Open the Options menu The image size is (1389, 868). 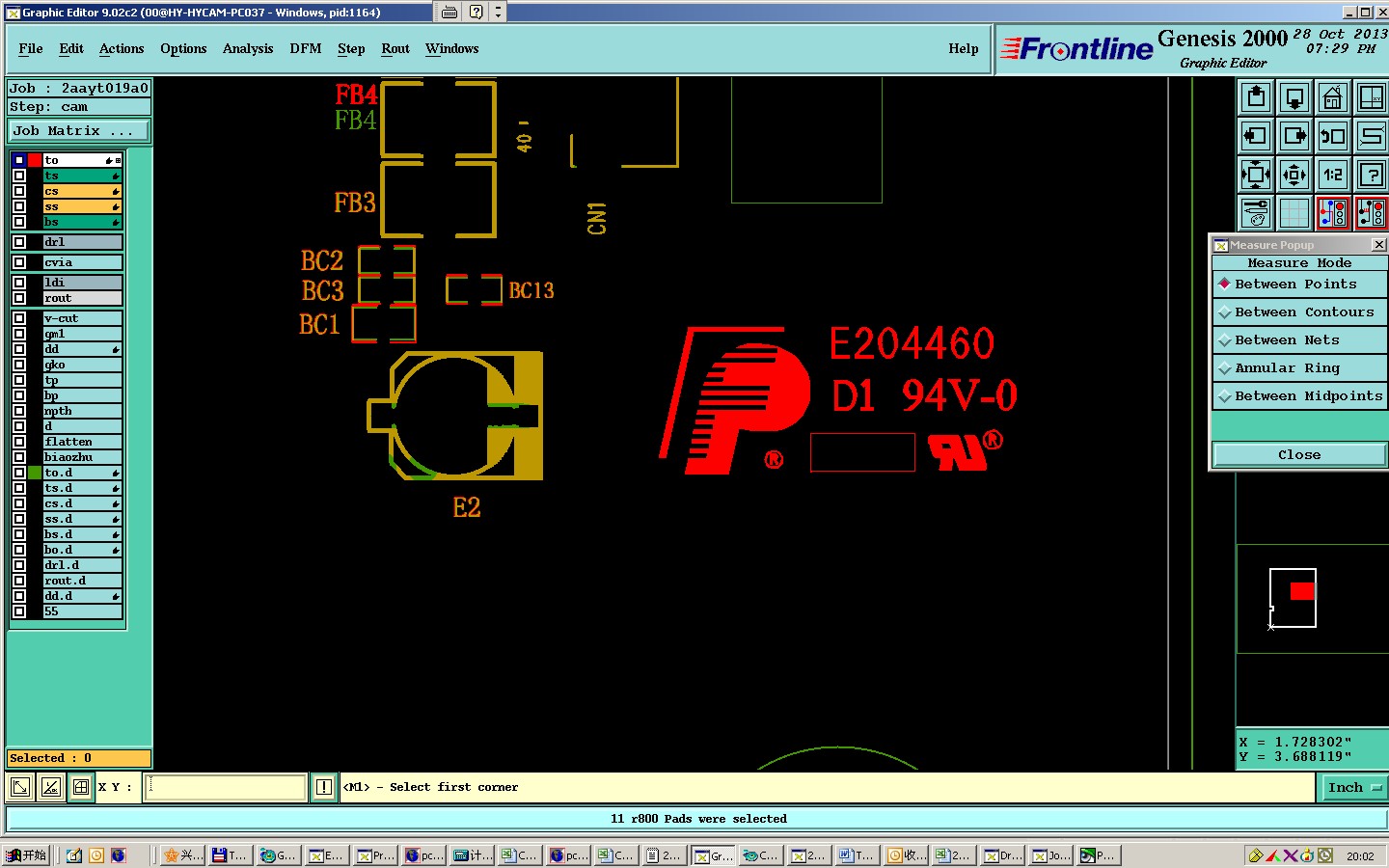183,49
